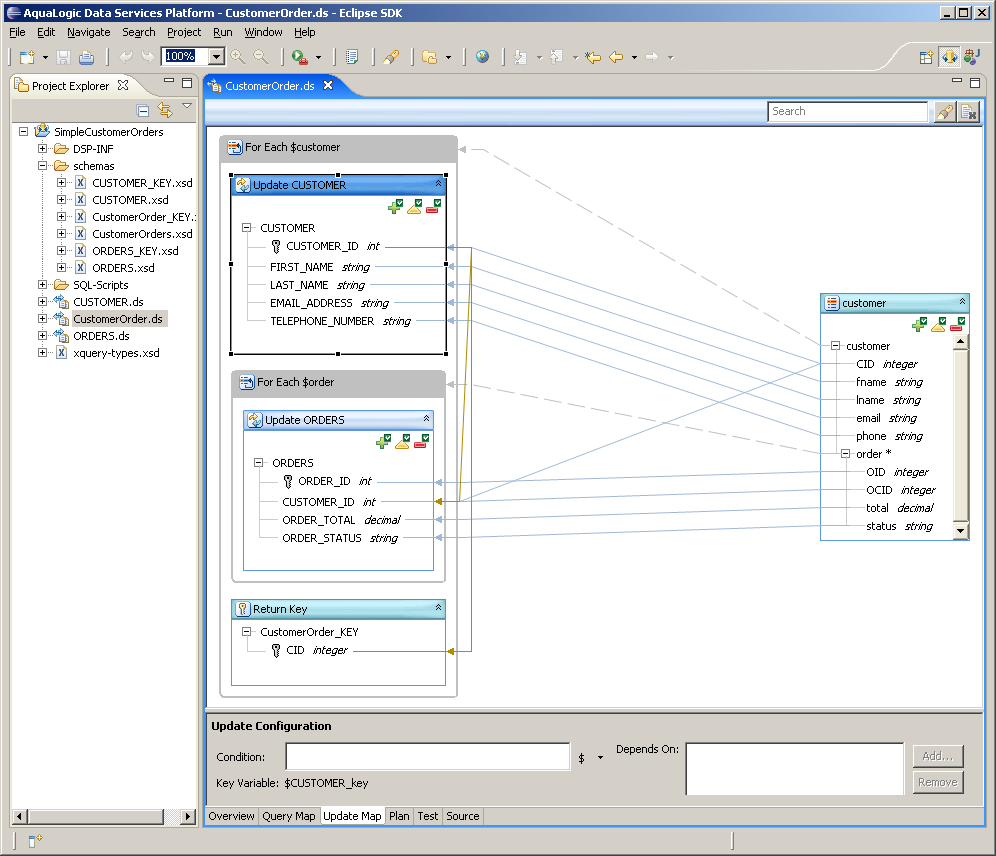
Task: Click the Save toolbar icon
Action: [x=63, y=57]
